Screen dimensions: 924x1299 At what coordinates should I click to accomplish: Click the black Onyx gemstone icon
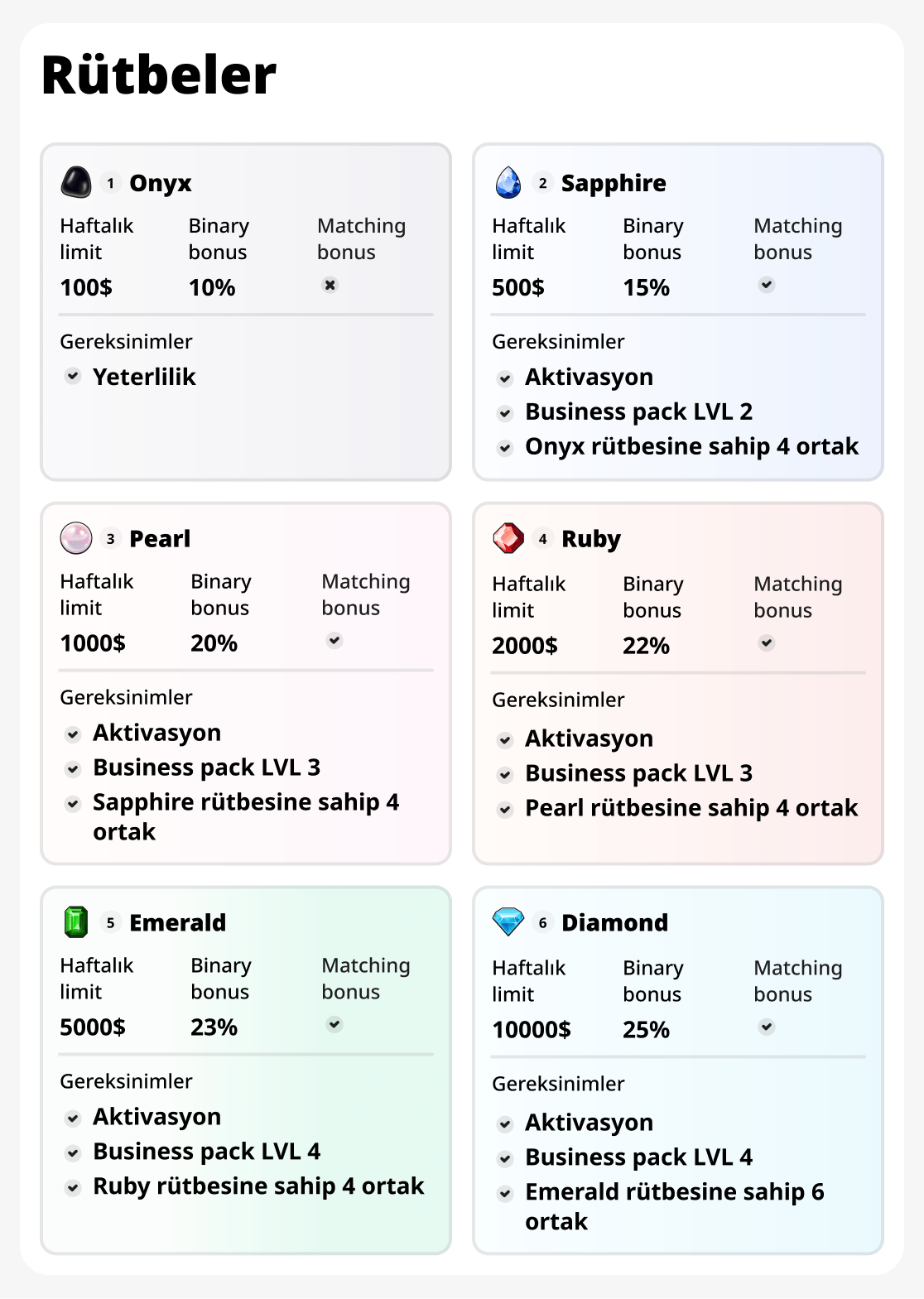click(76, 182)
